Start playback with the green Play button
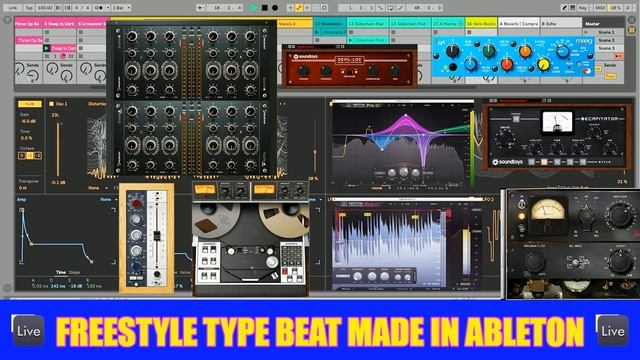Screen dimensions: 640x360 (253, 8)
